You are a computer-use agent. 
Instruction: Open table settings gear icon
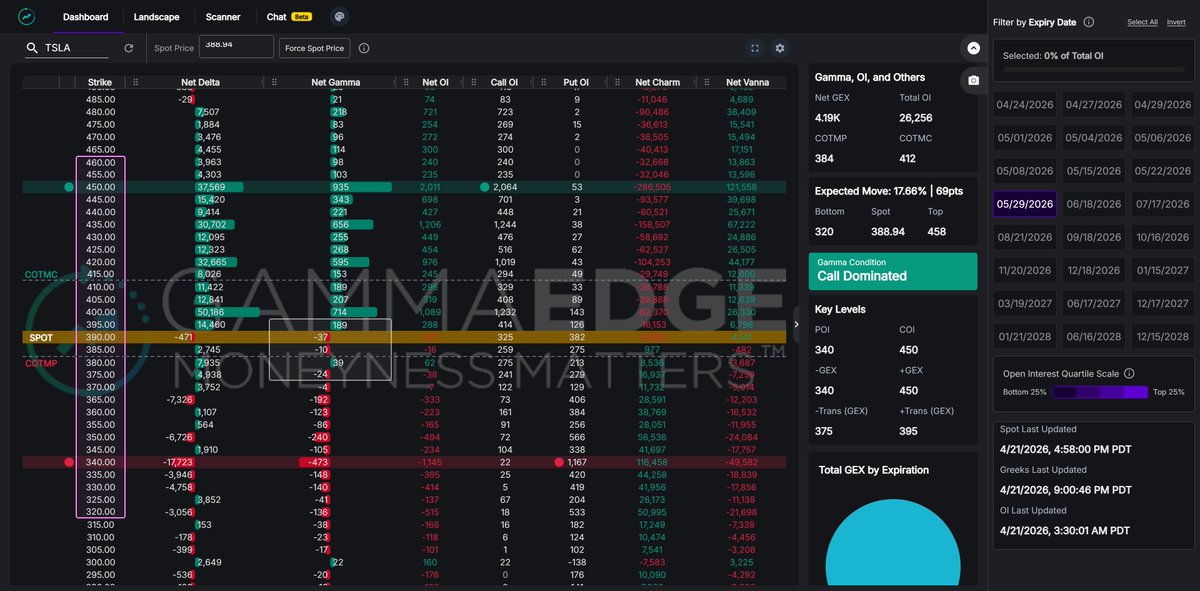[x=780, y=48]
